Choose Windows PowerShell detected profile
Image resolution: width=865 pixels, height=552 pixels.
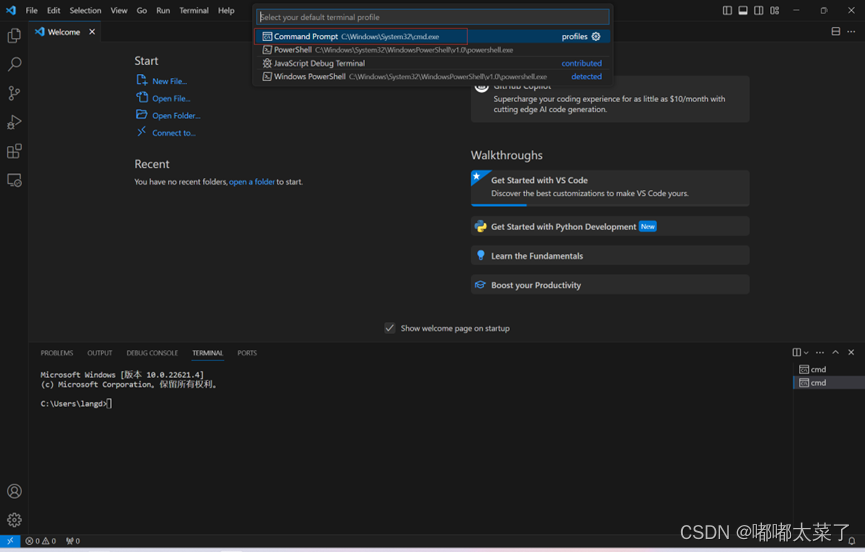point(432,77)
